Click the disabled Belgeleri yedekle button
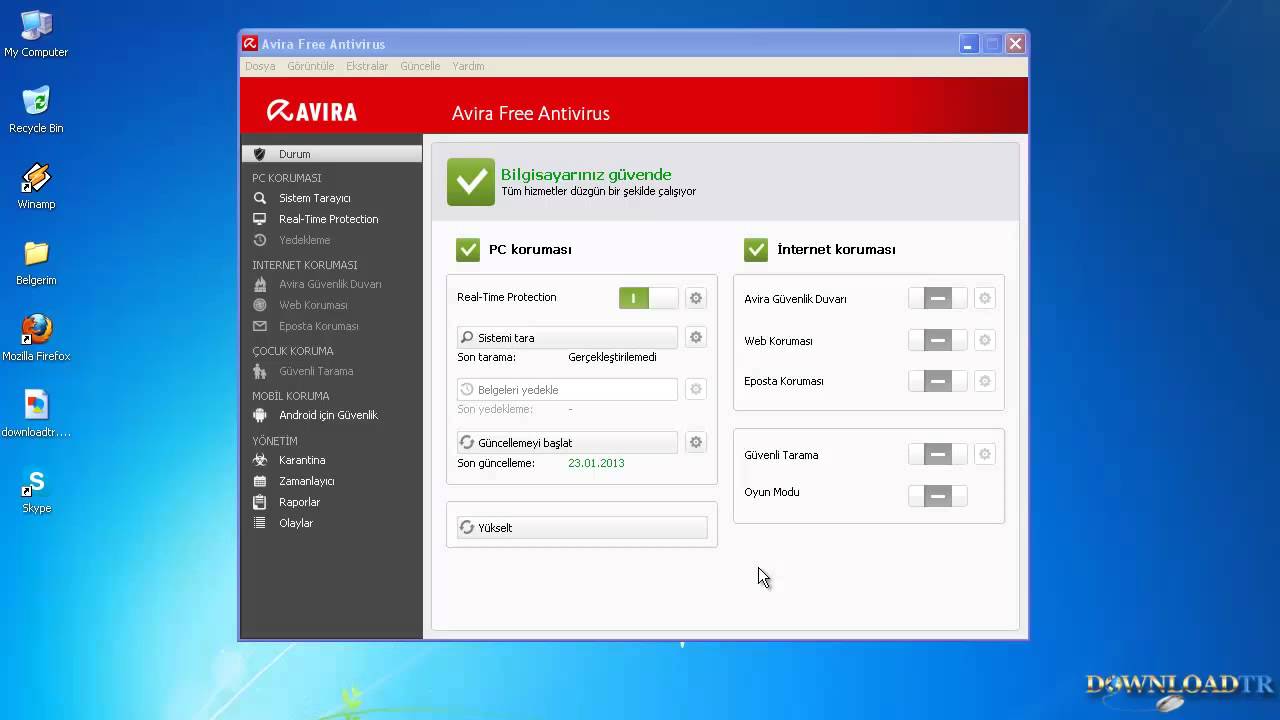Screen dimensions: 1280x720 pos(567,389)
